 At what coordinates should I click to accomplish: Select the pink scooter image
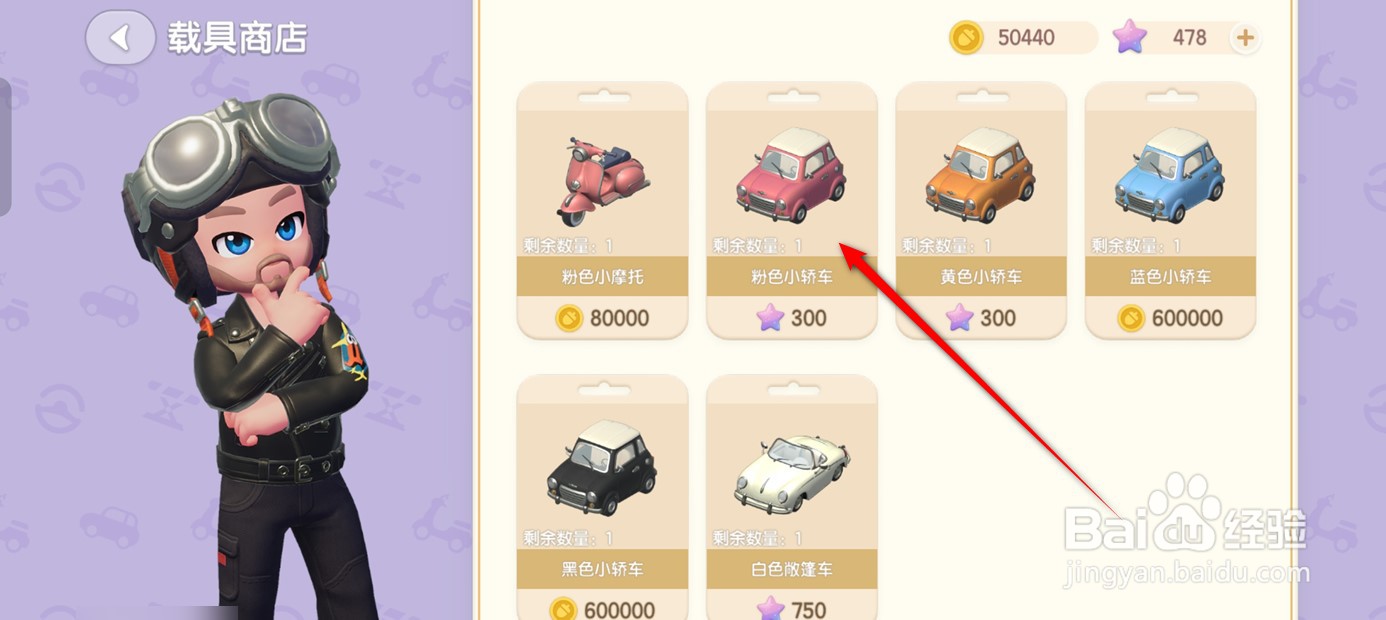click(x=602, y=180)
